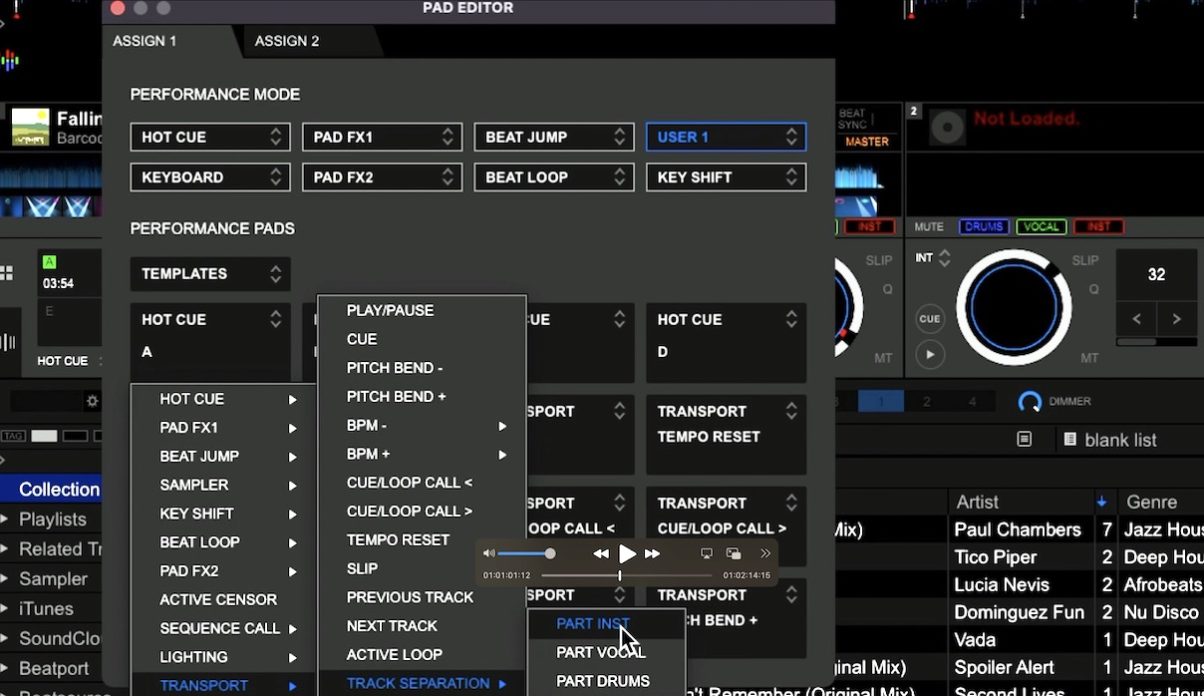Enable MUTE on the right deck

930,227
